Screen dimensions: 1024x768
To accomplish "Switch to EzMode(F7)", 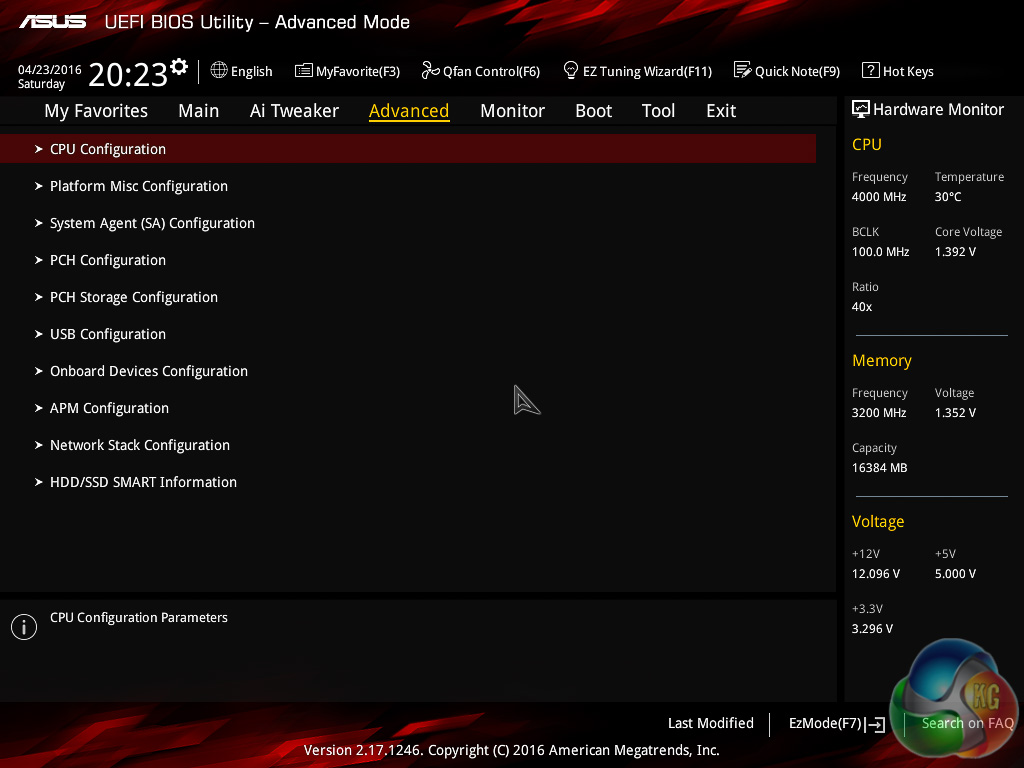I will [836, 723].
